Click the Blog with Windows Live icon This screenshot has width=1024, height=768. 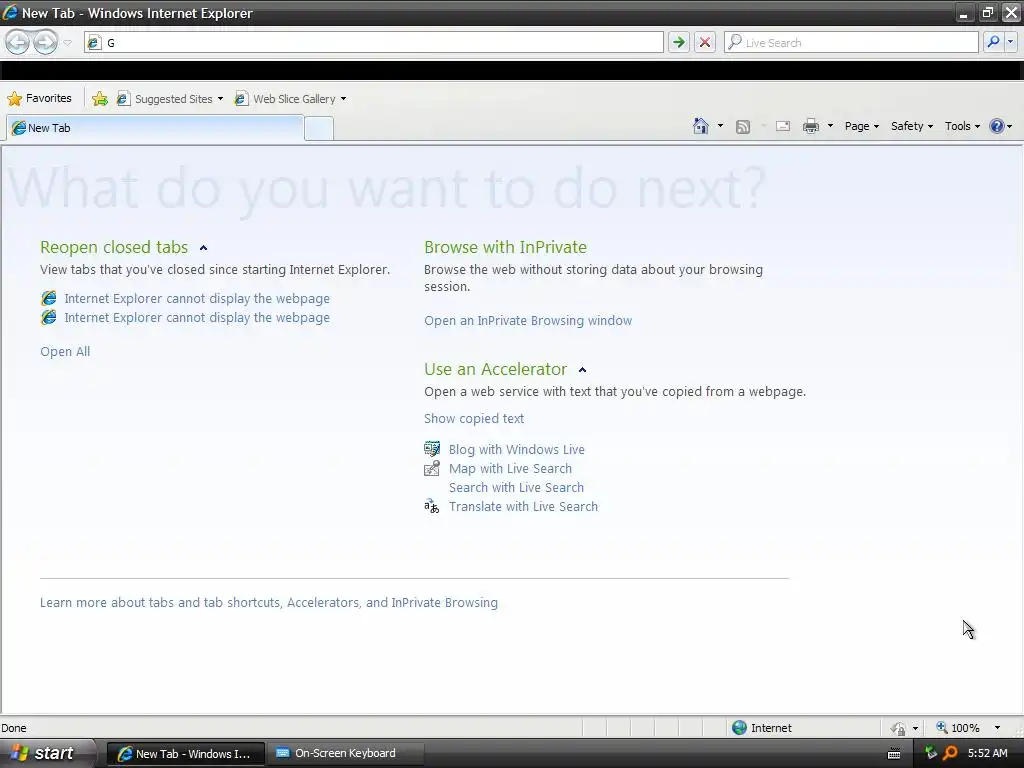click(x=432, y=449)
